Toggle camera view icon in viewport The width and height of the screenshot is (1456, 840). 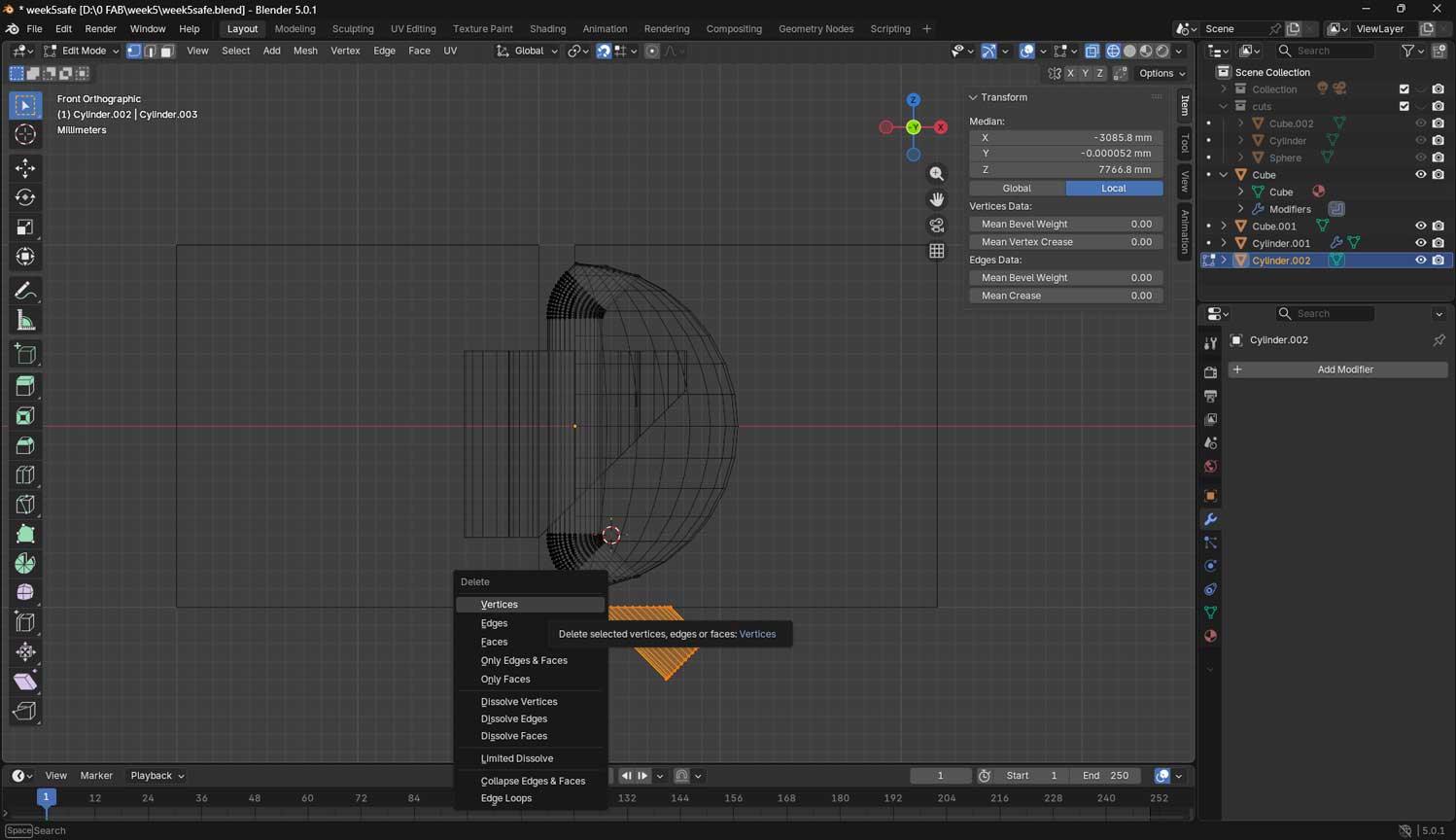[936, 226]
